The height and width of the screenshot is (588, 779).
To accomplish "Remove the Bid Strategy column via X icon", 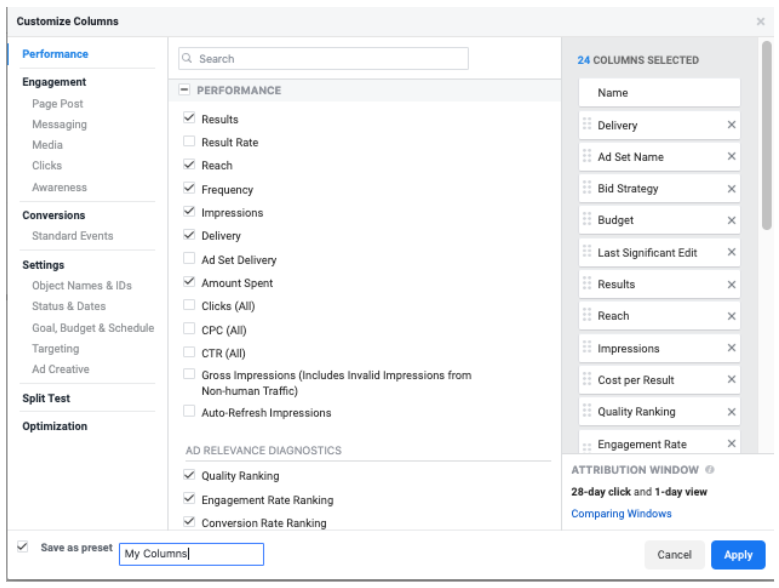I will pyautogui.click(x=731, y=189).
